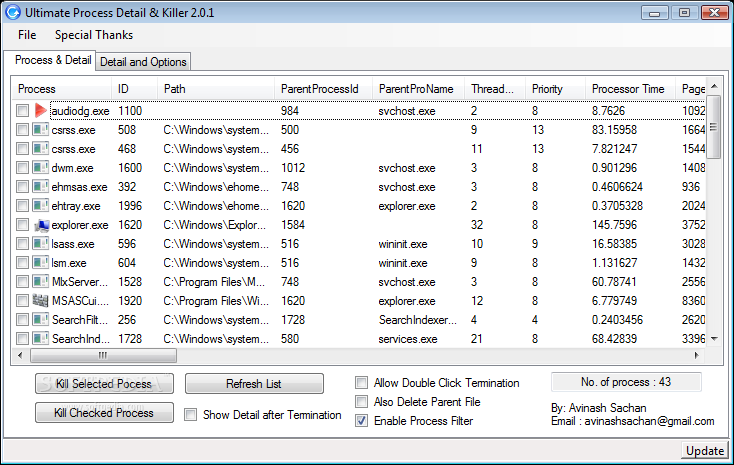The image size is (734, 465).
Task: Click the horizontal scrollbar thumb
Action: (x=103, y=355)
